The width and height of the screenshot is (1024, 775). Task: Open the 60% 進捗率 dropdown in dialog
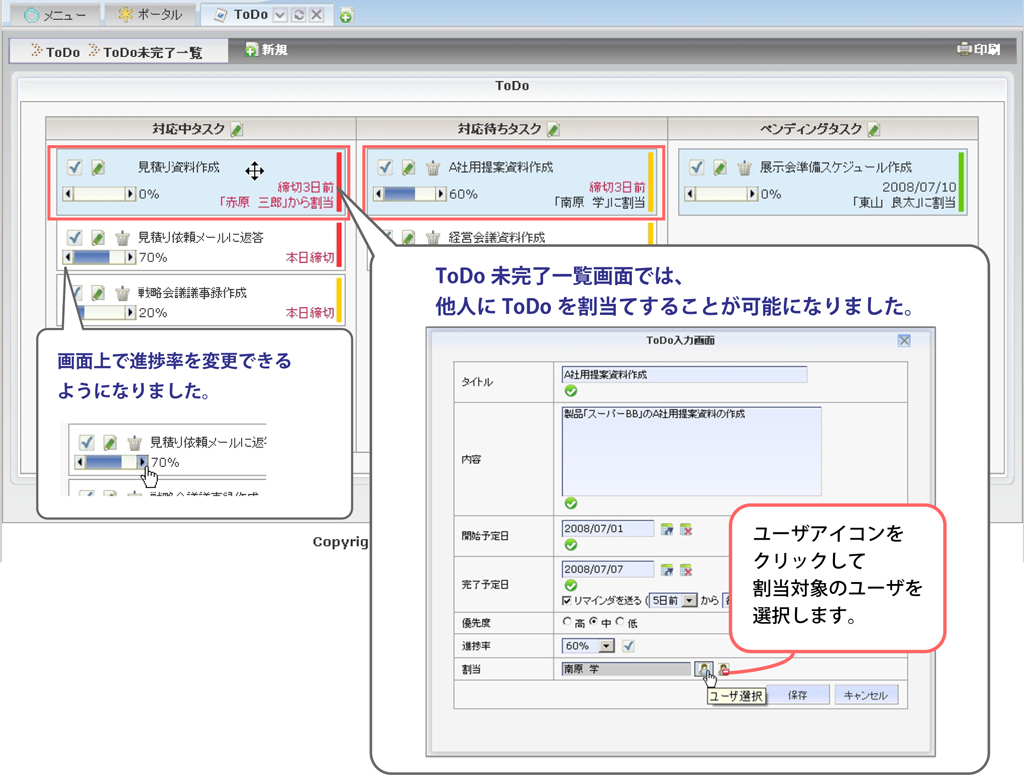point(588,646)
